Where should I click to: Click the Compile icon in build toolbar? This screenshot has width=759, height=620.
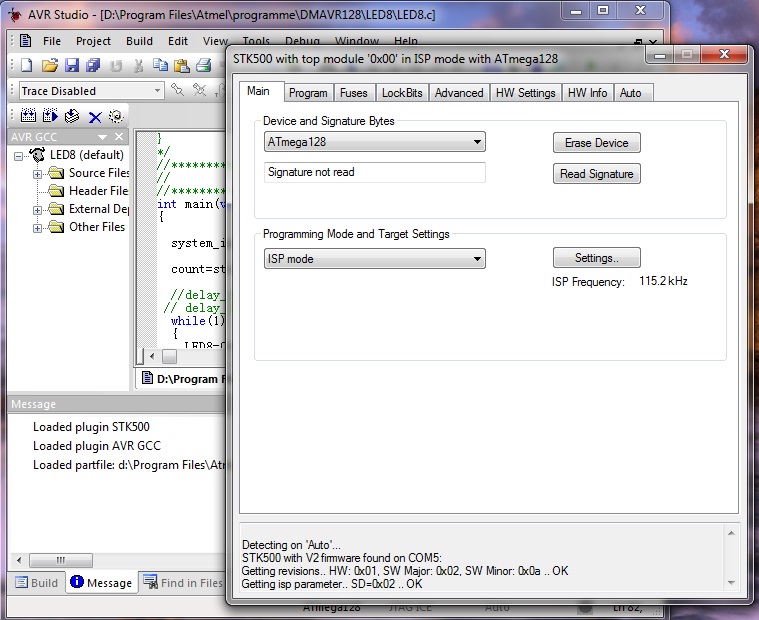(x=72, y=116)
